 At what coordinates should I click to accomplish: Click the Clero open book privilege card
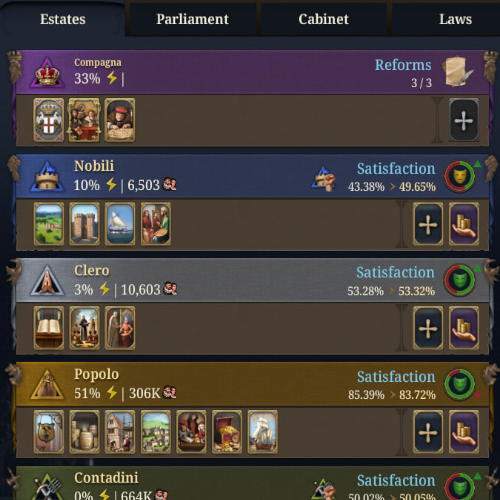(49, 328)
